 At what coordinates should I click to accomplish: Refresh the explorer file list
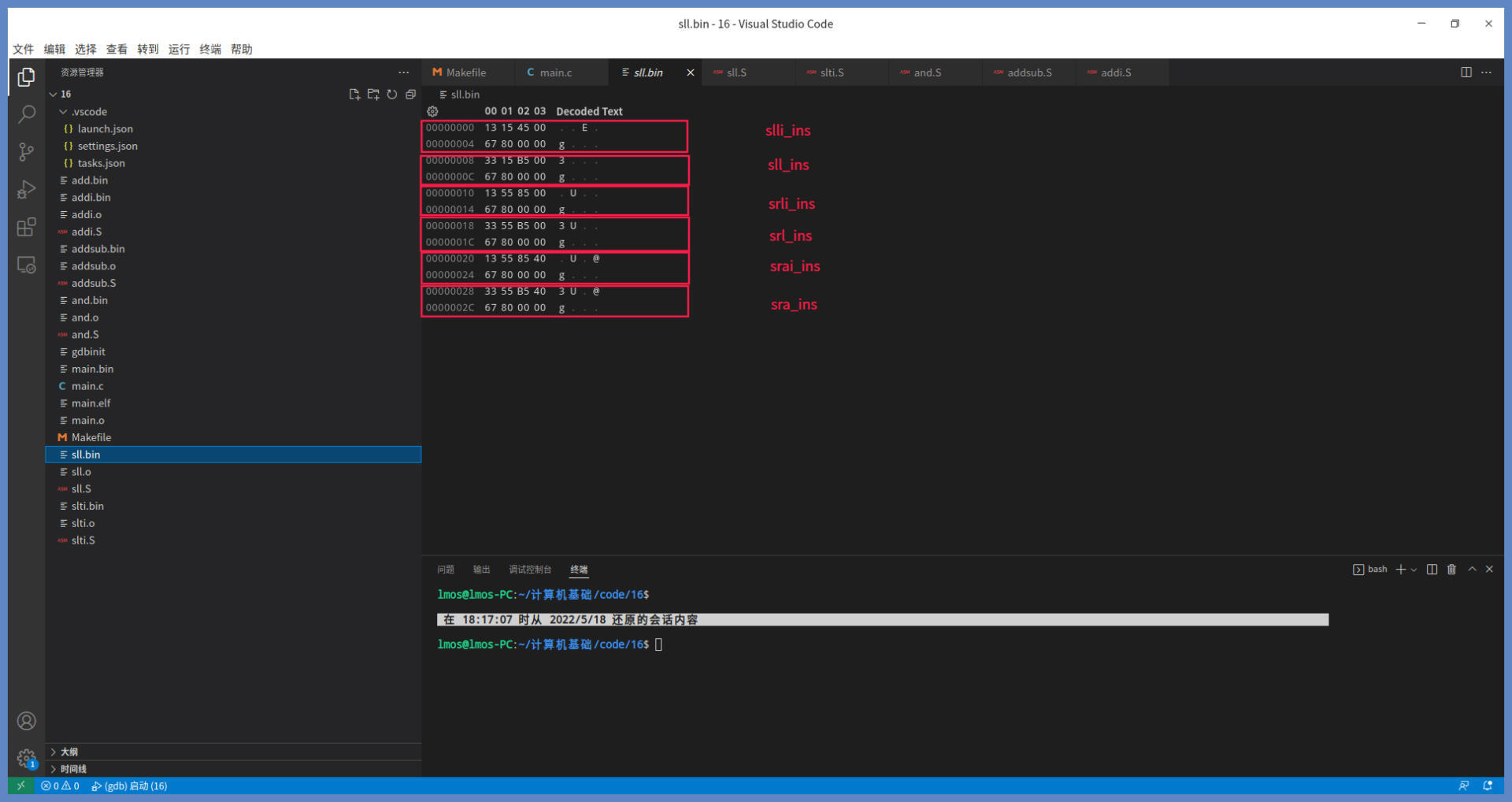click(x=392, y=95)
